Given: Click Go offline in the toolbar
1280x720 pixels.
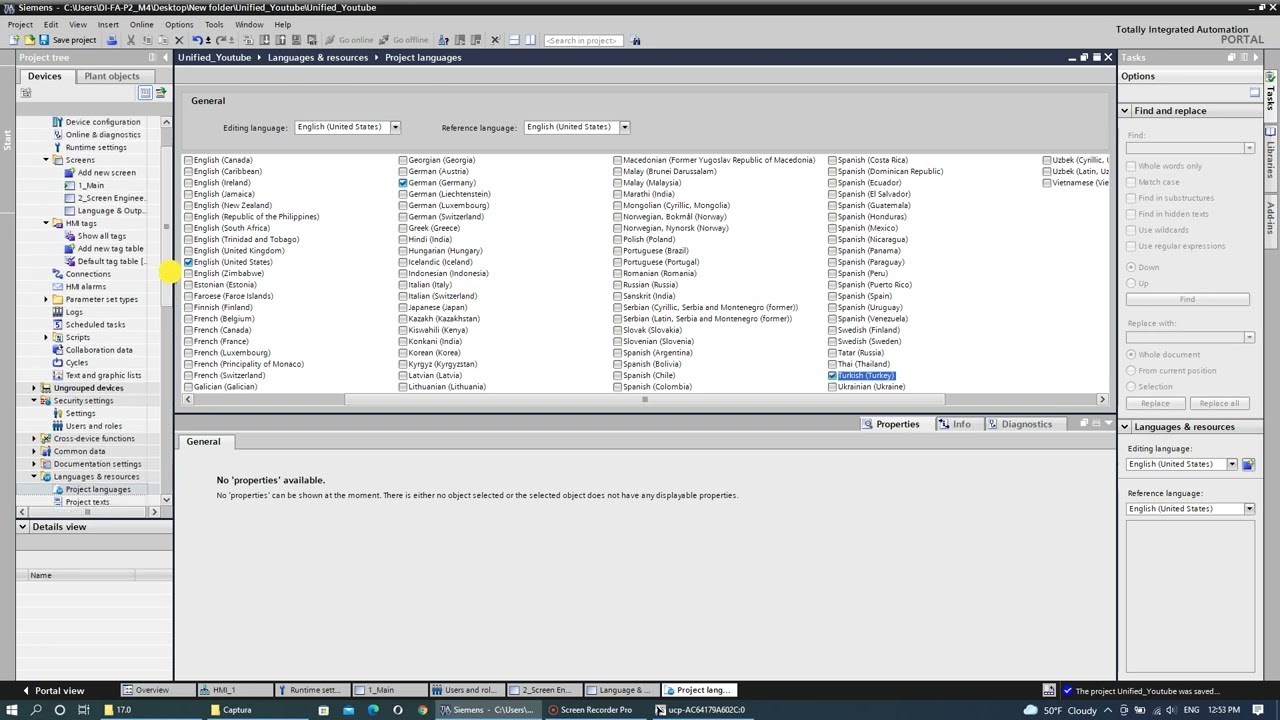Looking at the screenshot, I should coord(403,40).
